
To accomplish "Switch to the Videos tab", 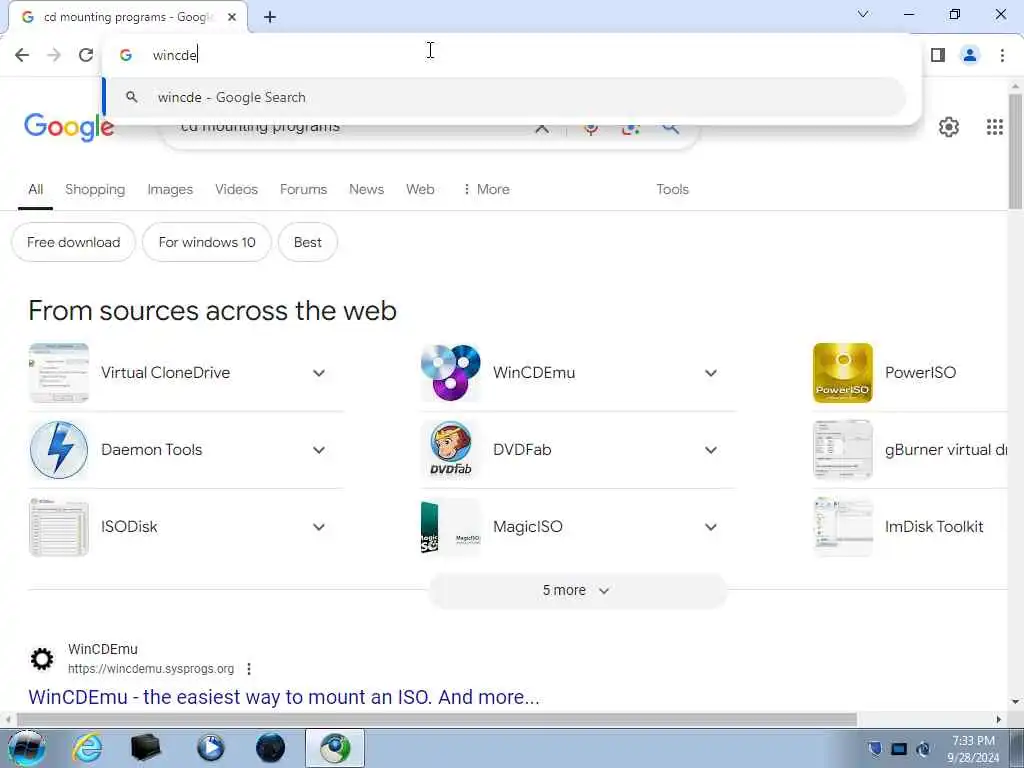I will pos(236,189).
